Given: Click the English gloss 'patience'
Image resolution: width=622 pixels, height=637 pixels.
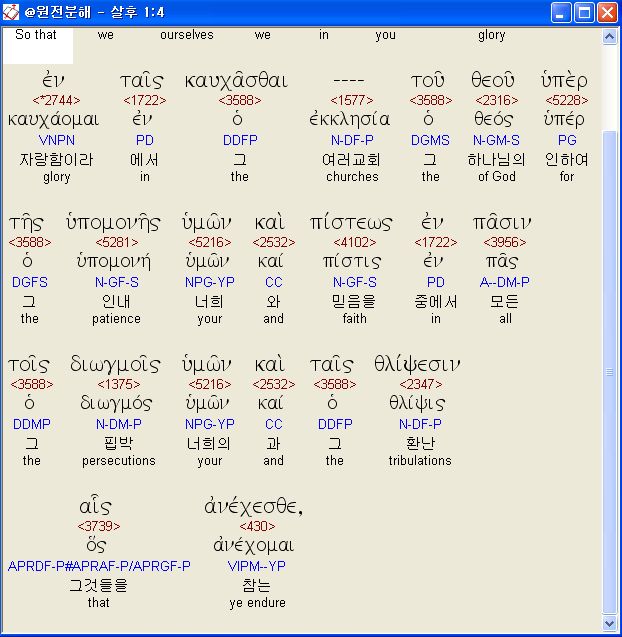Looking at the screenshot, I should [x=116, y=319].
